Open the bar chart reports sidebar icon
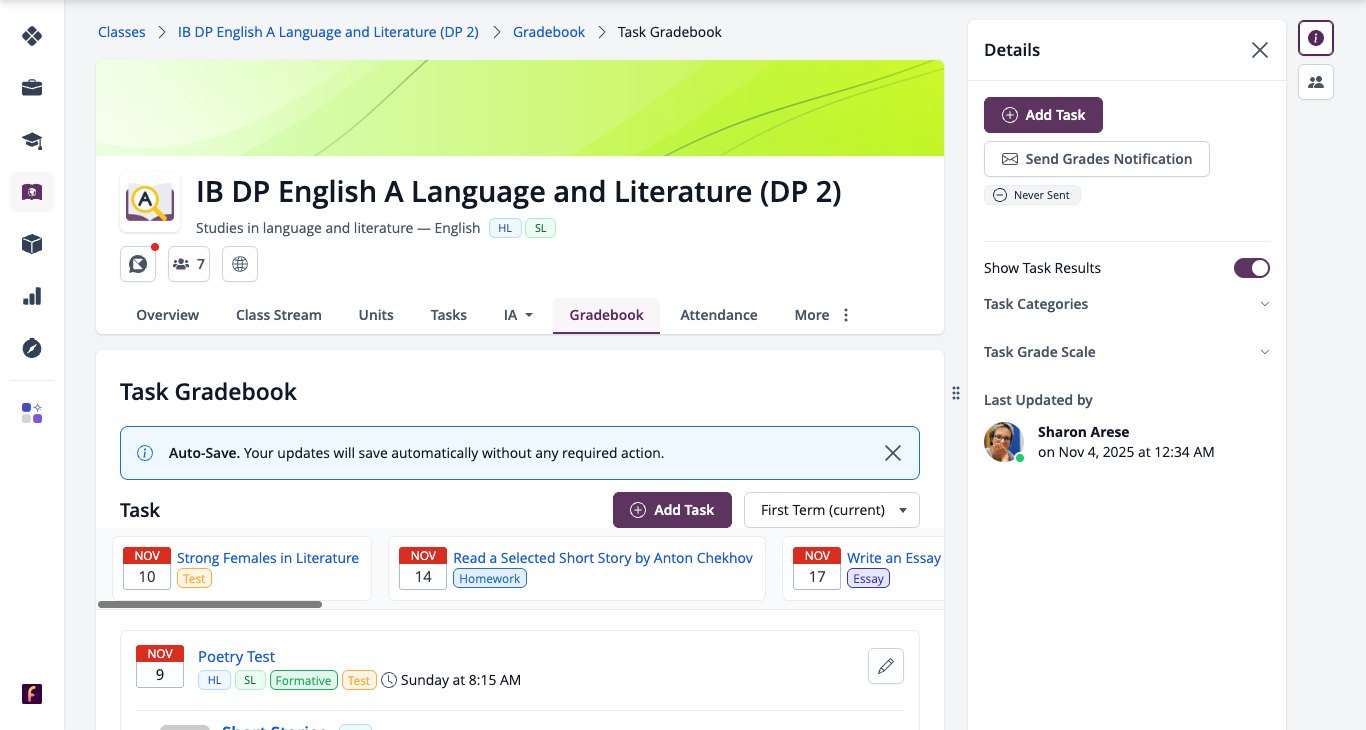 [32, 296]
